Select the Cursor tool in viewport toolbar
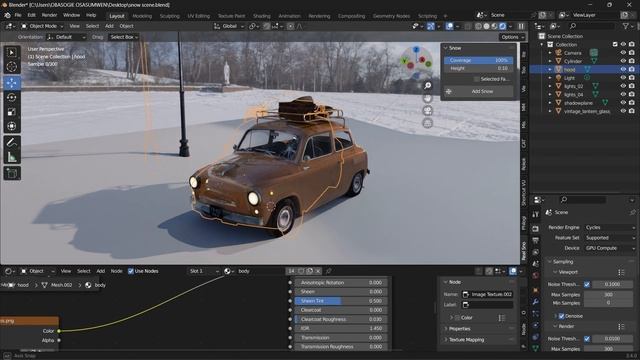This screenshot has width=640, height=360. (12, 67)
